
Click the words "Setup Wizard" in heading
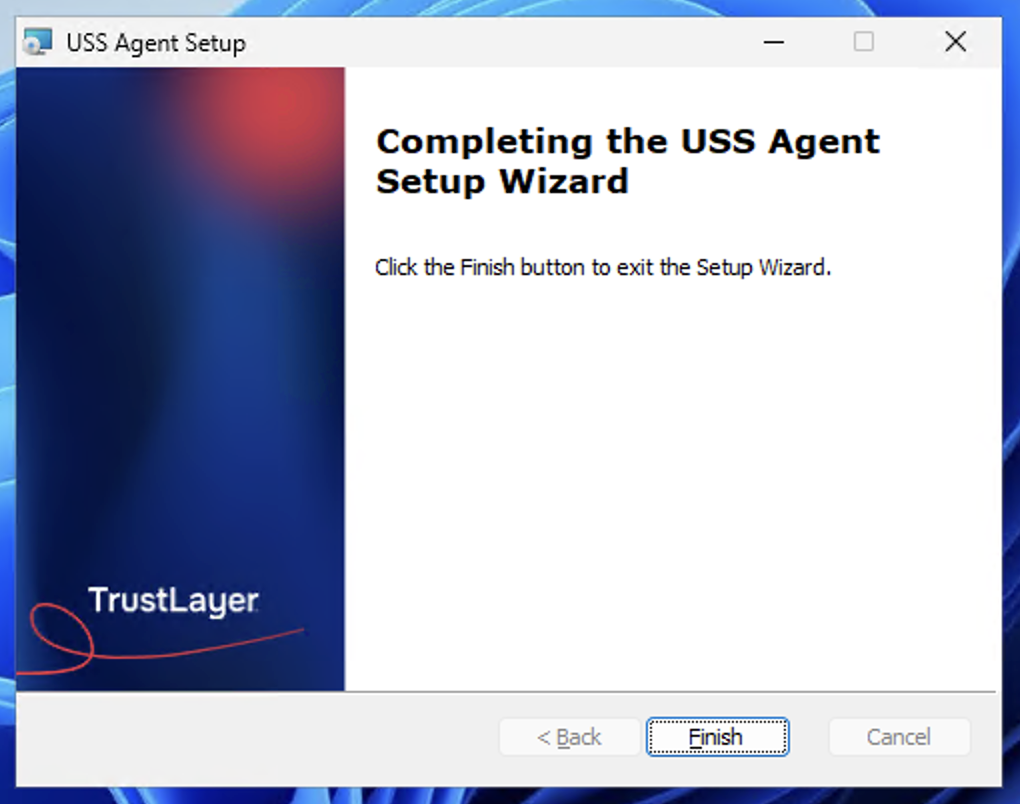point(502,181)
